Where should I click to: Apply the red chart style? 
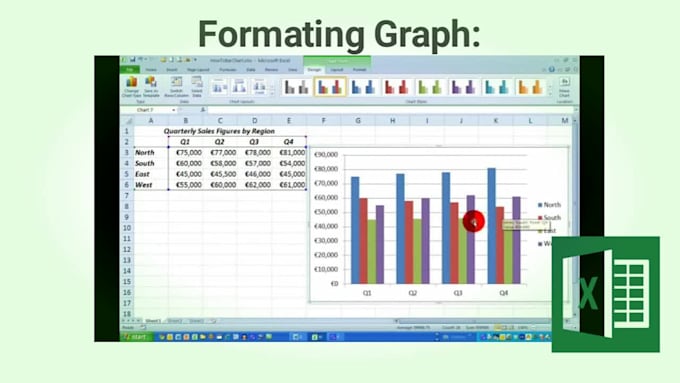(x=397, y=87)
